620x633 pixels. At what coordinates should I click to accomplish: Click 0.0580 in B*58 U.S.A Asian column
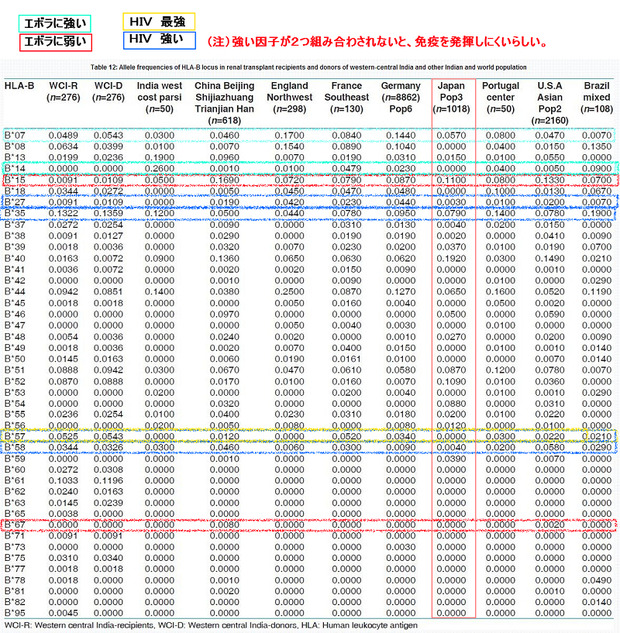tap(550, 447)
